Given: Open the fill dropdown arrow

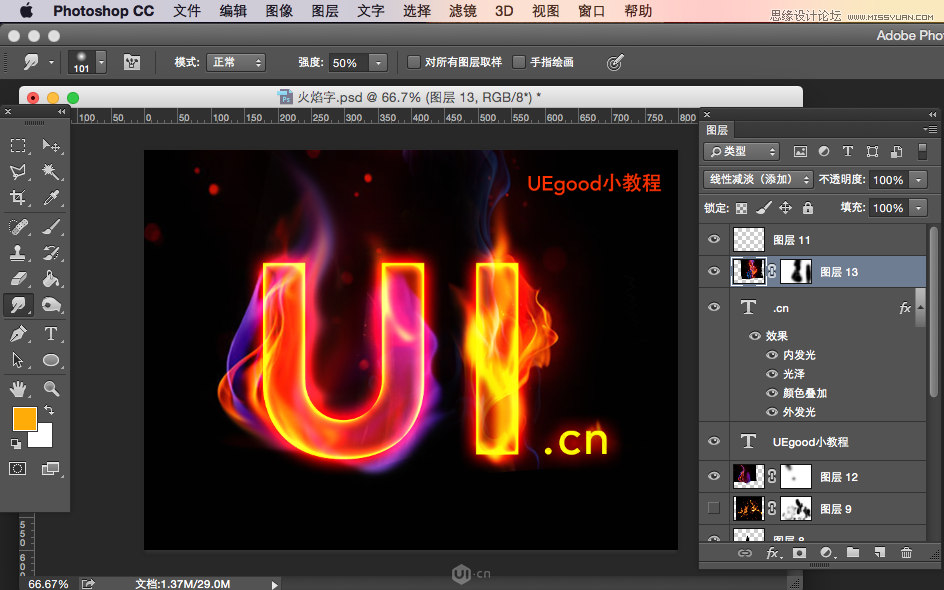Looking at the screenshot, I should pos(918,208).
